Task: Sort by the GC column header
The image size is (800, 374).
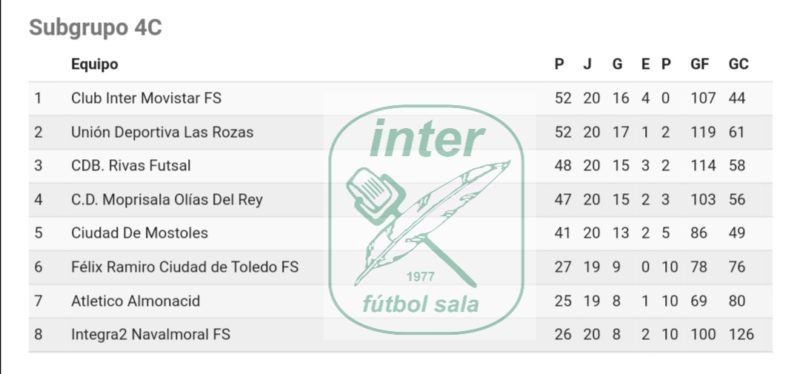Action: (738, 64)
